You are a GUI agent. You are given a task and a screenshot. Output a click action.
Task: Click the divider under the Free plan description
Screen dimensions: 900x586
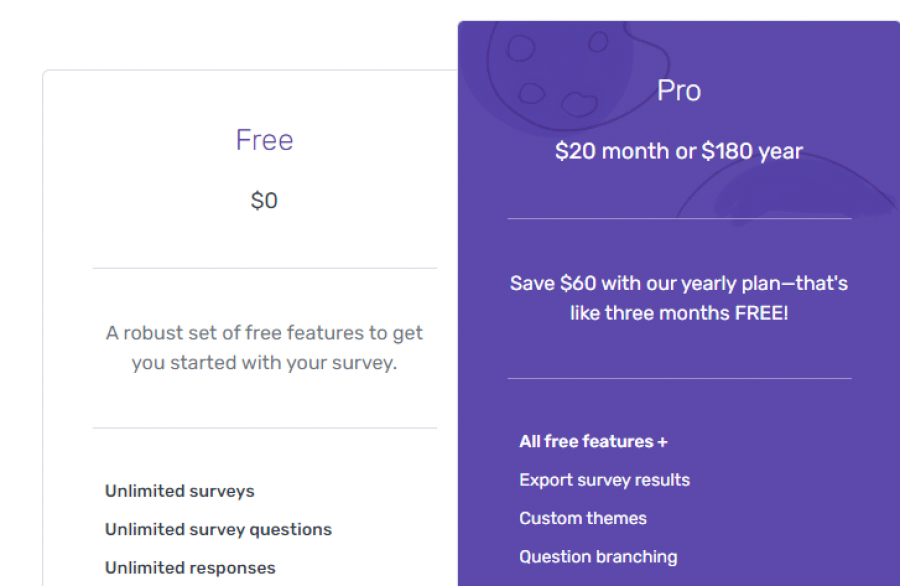(264, 428)
